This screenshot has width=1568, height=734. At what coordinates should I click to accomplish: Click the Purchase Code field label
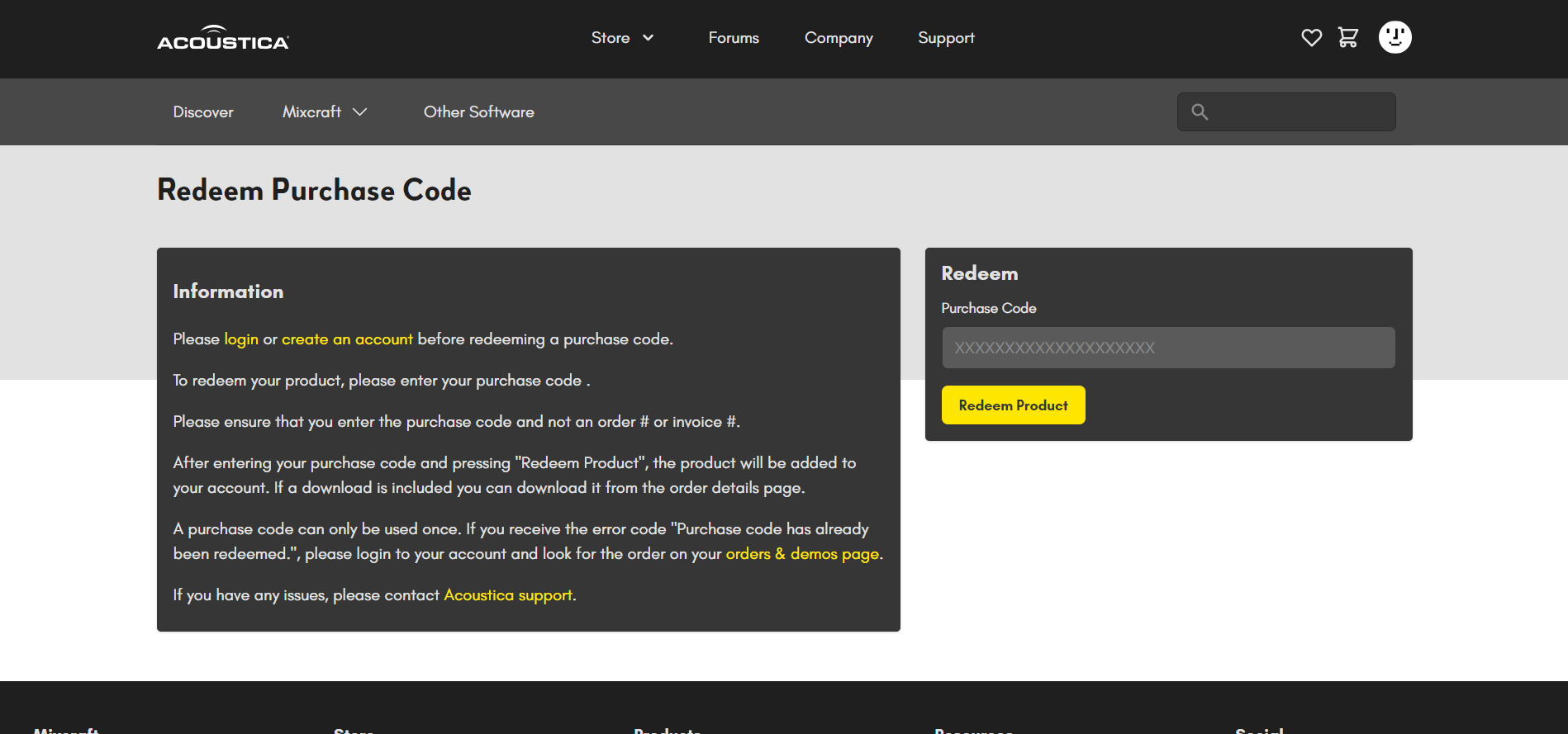click(989, 308)
